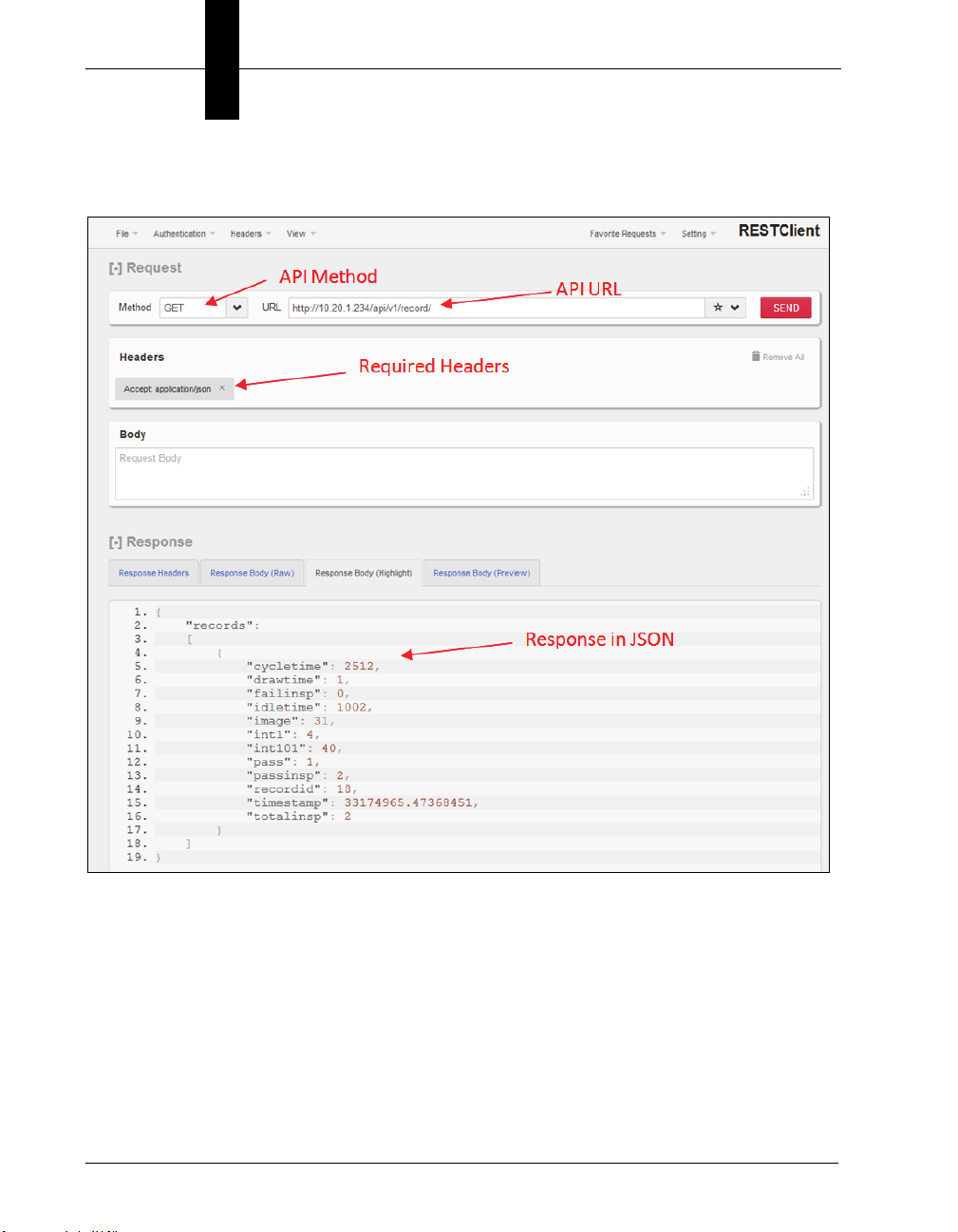Viewport: 958px width, 1232px height.
Task: Click the Method GET field
Action: (x=193, y=308)
